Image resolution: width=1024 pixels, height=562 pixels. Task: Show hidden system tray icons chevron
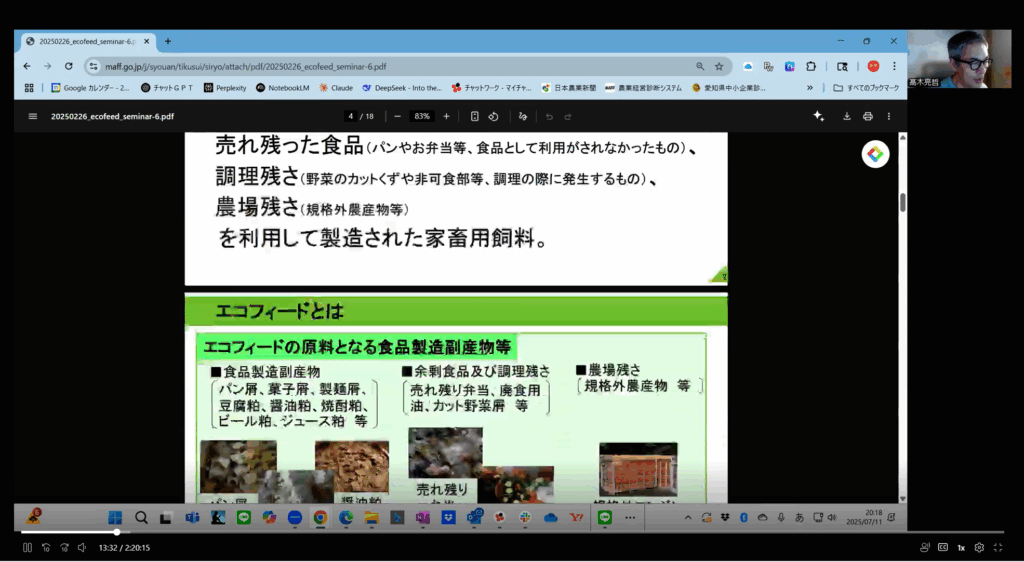pos(688,518)
